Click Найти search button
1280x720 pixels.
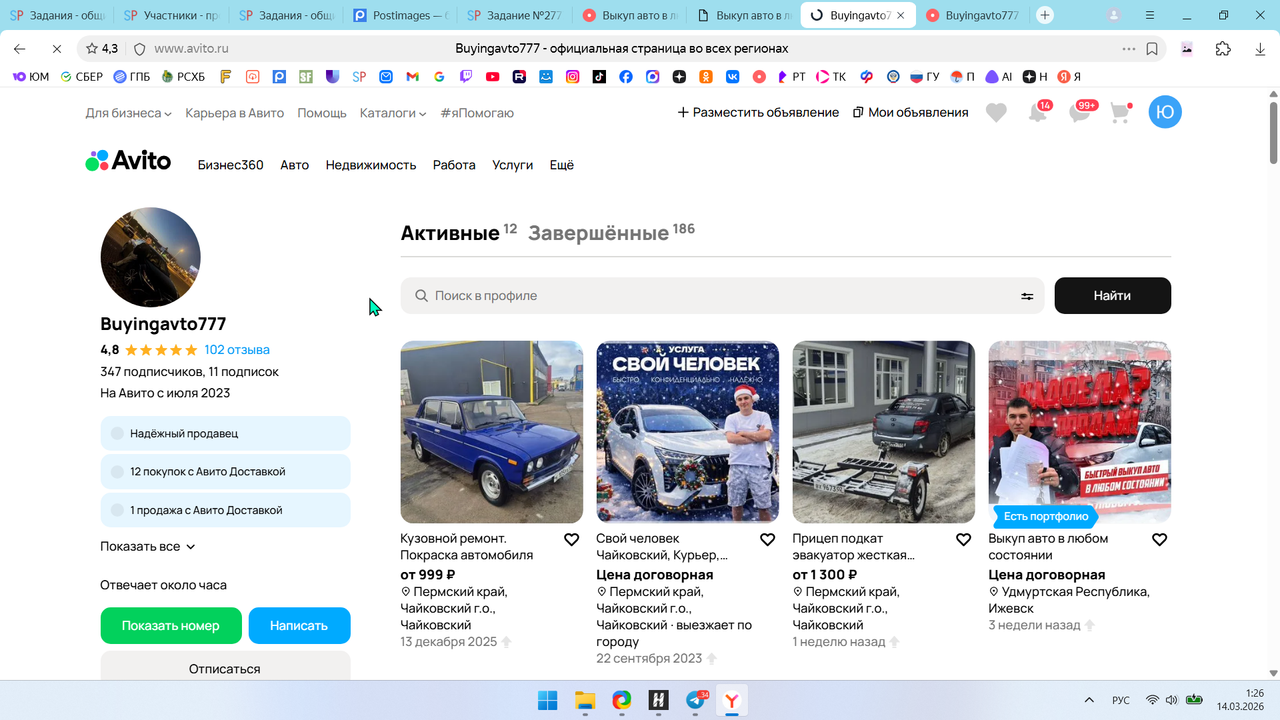1112,296
